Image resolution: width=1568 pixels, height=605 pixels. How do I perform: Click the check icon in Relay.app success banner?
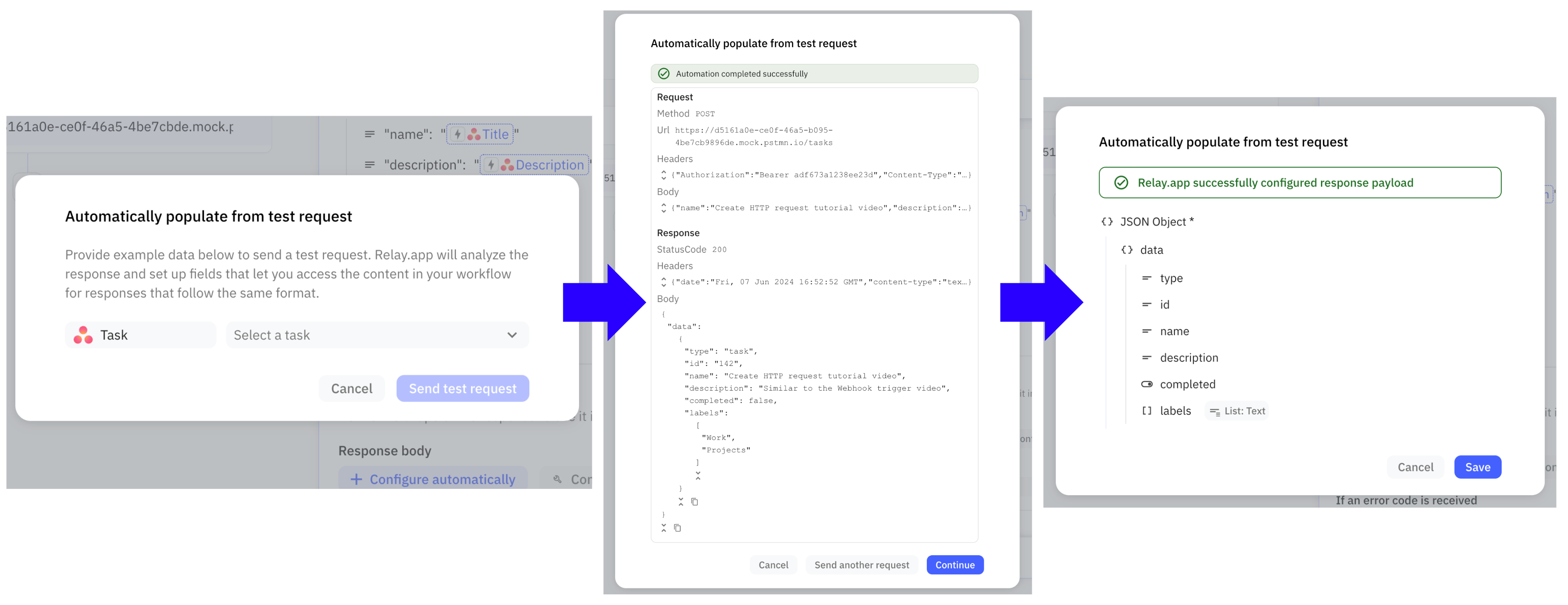coord(1121,183)
